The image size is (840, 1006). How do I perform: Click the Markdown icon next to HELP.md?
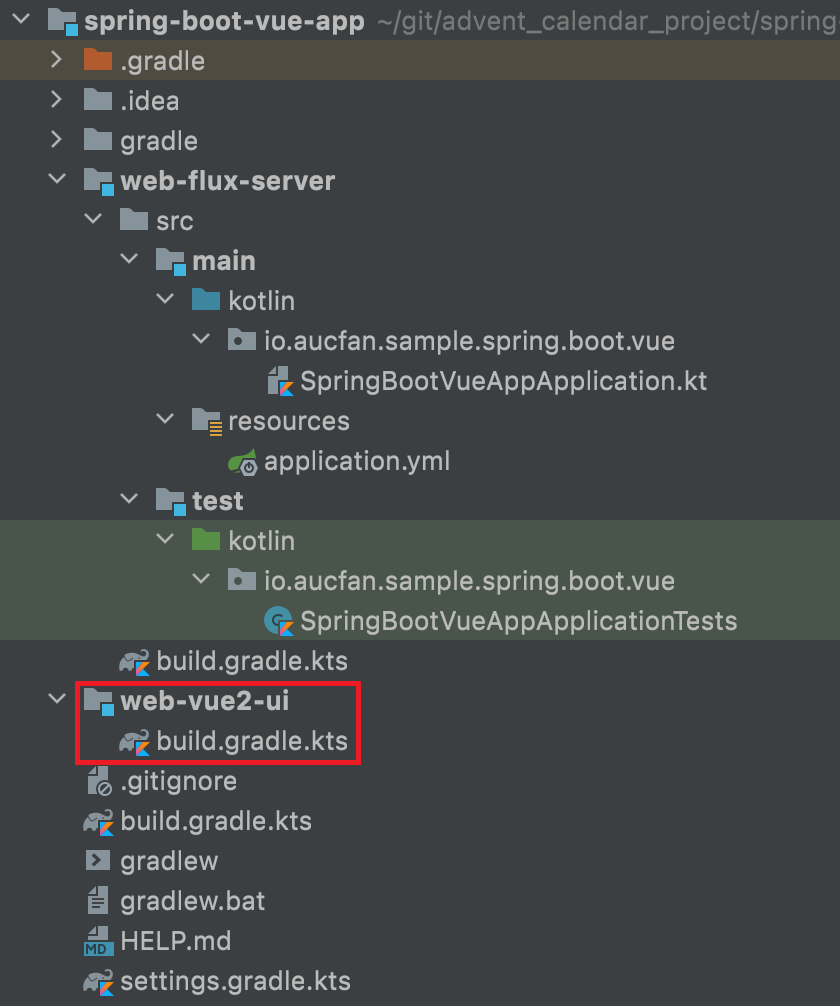click(x=97, y=940)
